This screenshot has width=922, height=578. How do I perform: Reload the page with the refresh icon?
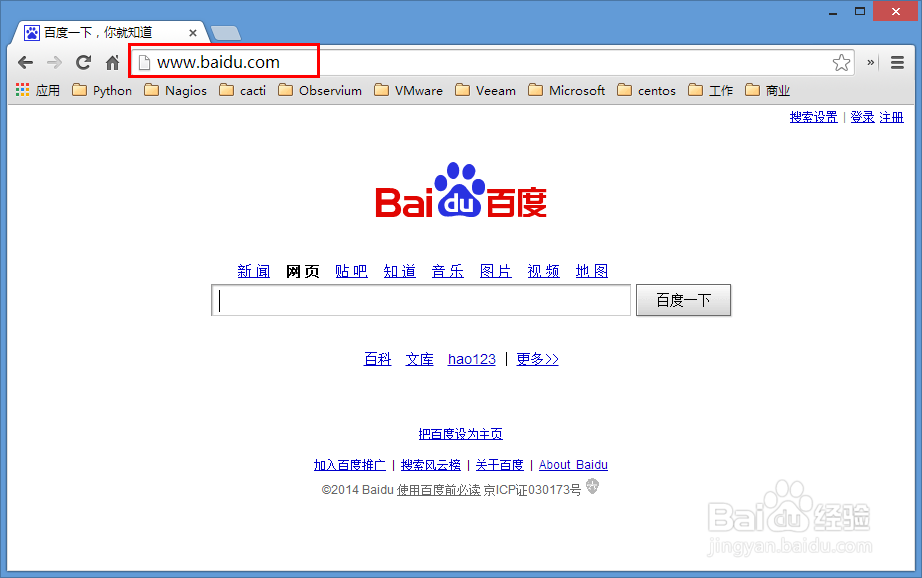(x=83, y=62)
